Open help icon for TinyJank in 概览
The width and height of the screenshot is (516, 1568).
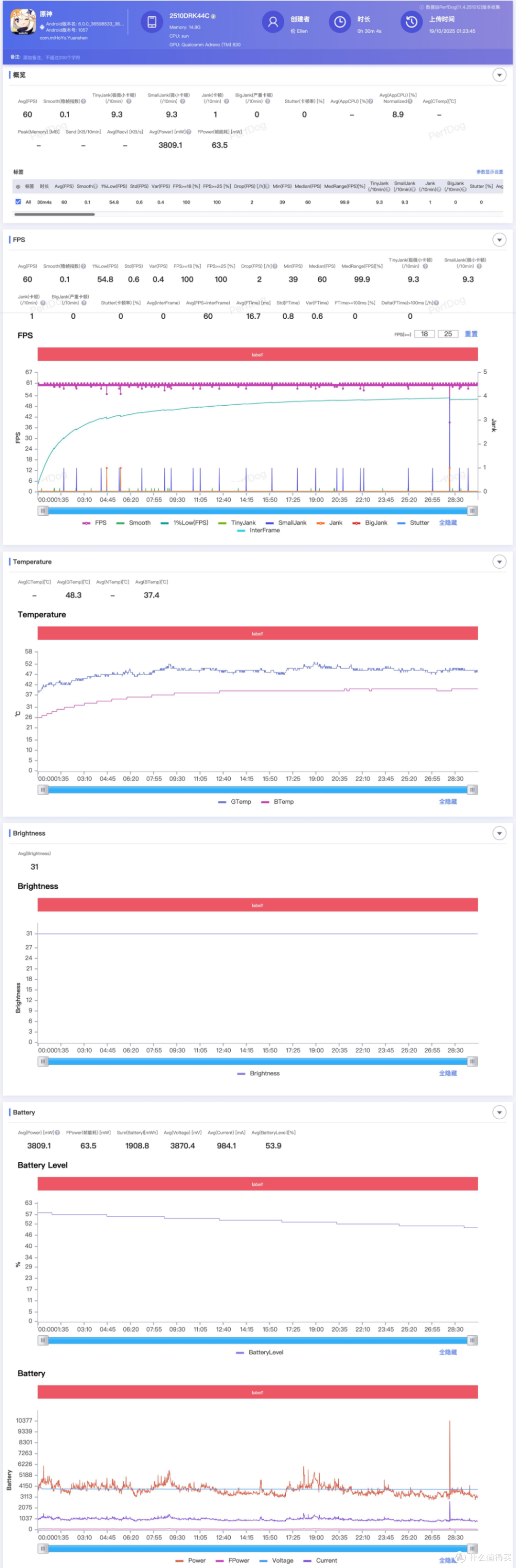tap(129, 102)
